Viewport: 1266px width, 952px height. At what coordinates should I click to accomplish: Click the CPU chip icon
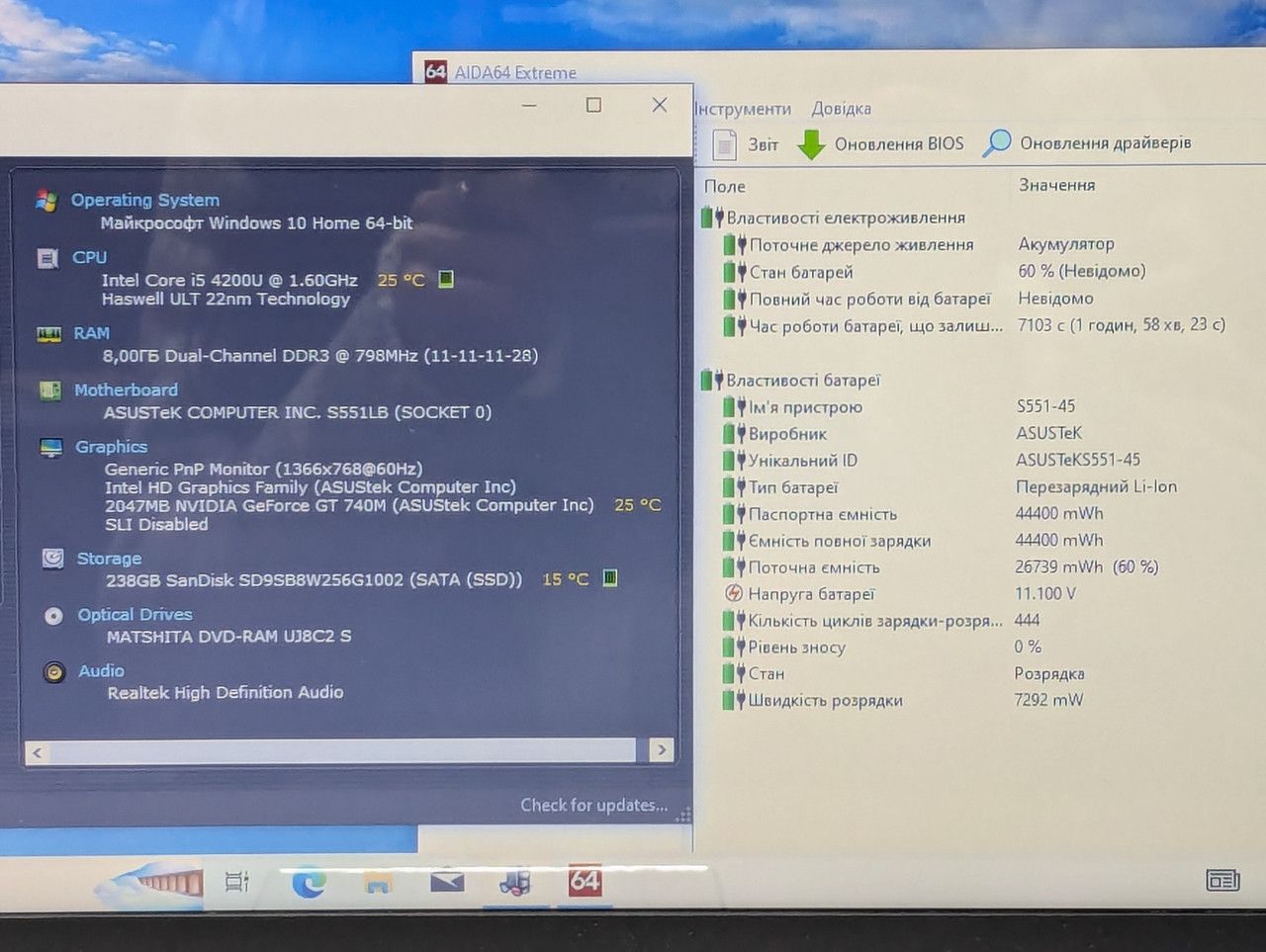coord(47,258)
